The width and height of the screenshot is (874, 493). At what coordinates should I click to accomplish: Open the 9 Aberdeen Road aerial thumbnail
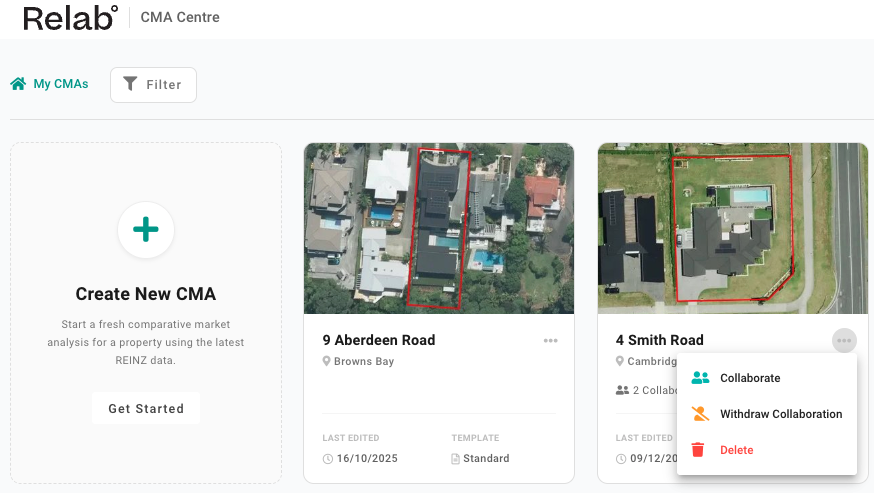pyautogui.click(x=439, y=228)
